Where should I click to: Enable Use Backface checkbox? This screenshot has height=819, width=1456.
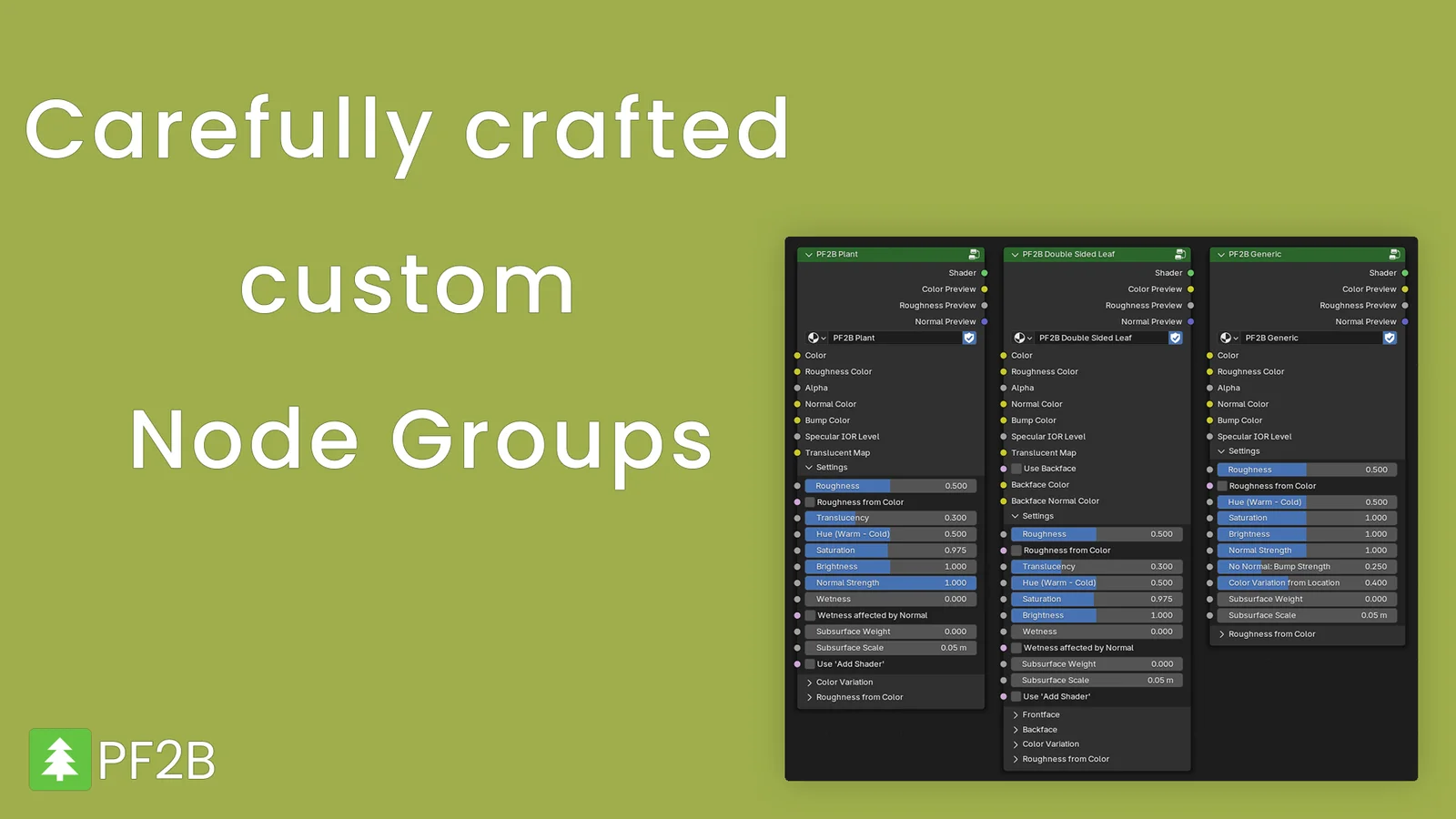(x=1016, y=469)
